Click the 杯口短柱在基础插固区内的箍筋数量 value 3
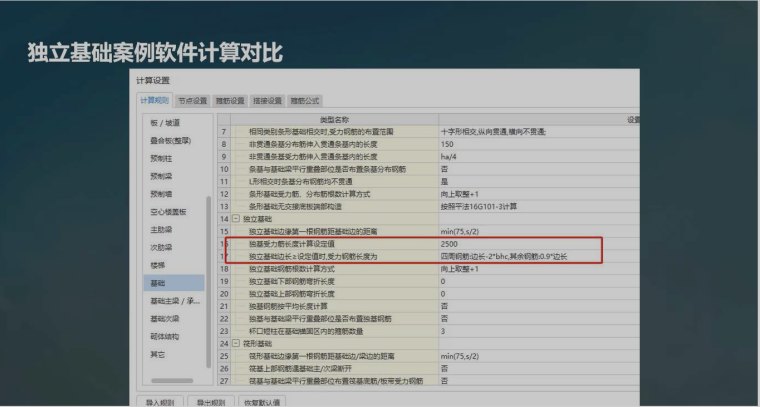 (x=444, y=331)
